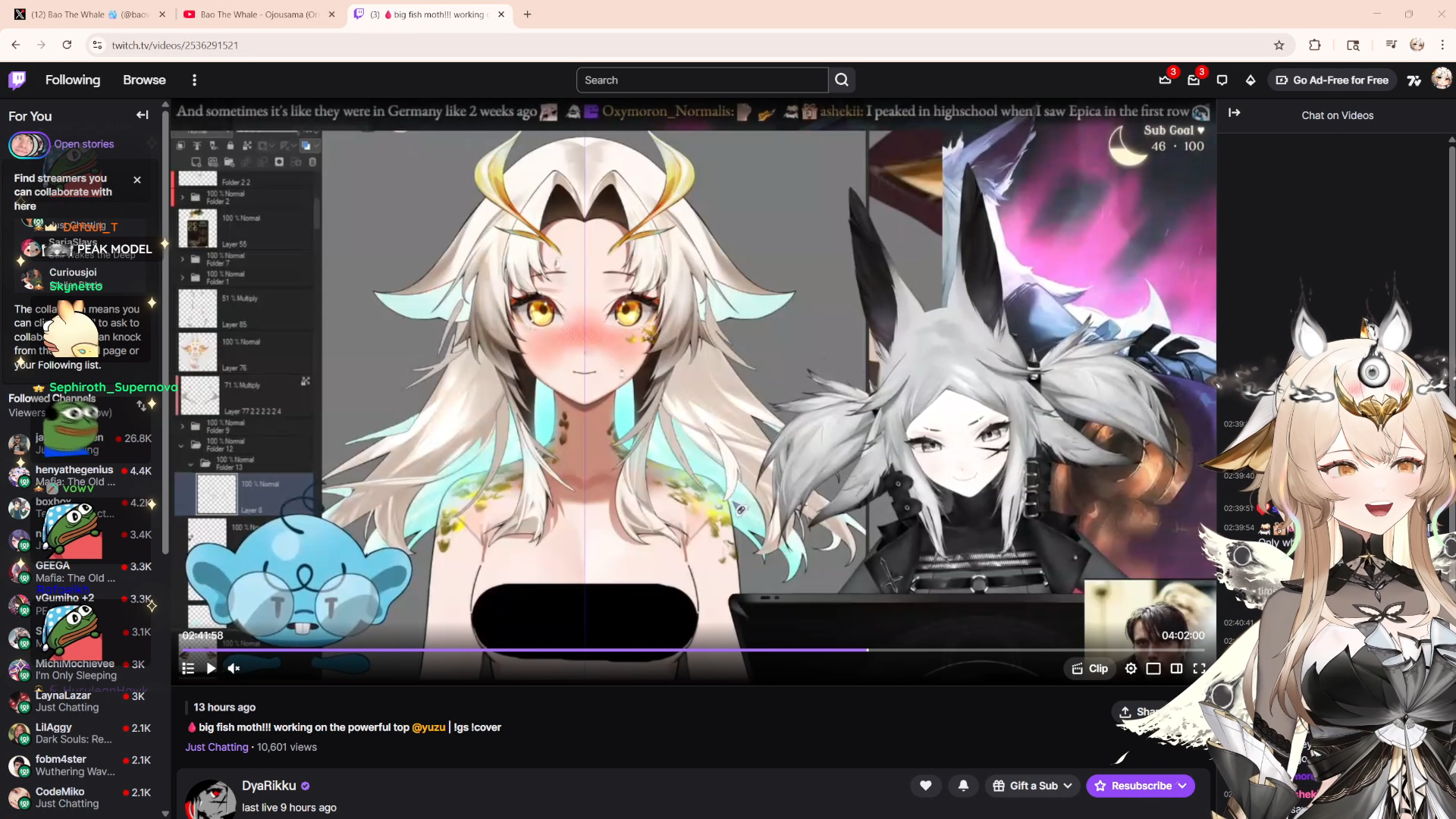Play the video
The image size is (1456, 819).
tap(211, 668)
